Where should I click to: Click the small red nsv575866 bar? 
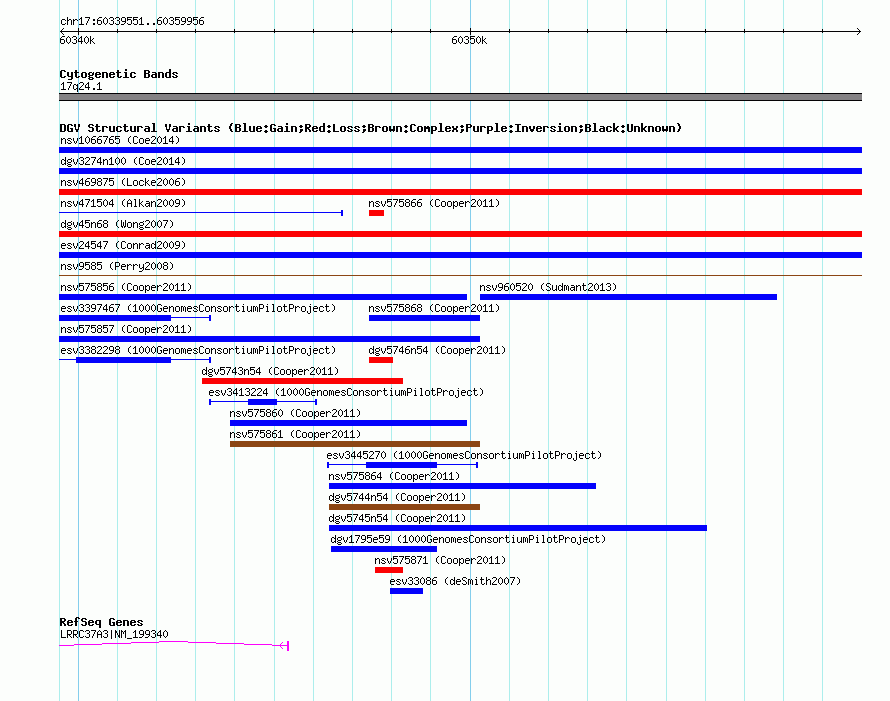tap(376, 213)
